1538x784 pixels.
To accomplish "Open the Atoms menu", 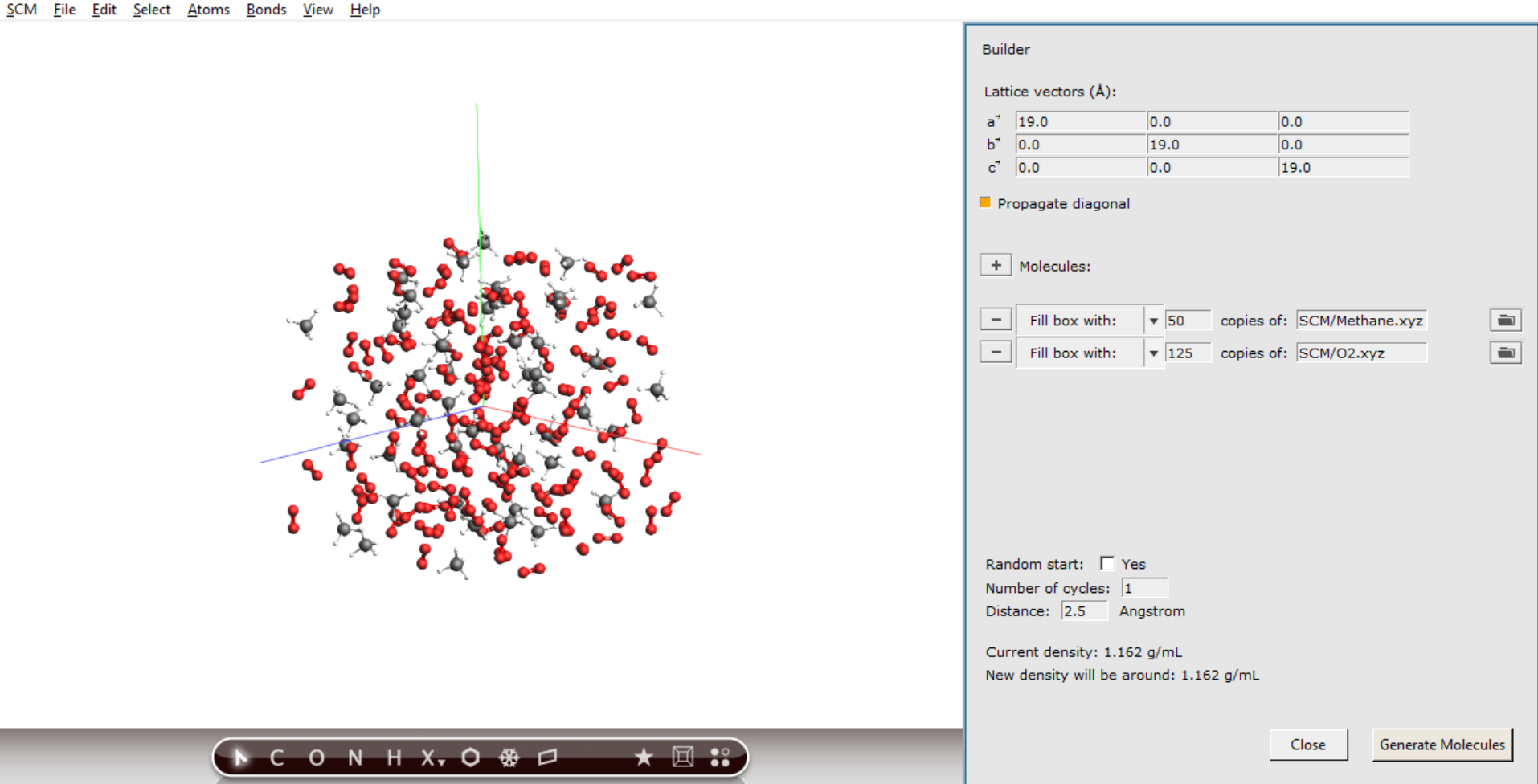I will [x=208, y=10].
